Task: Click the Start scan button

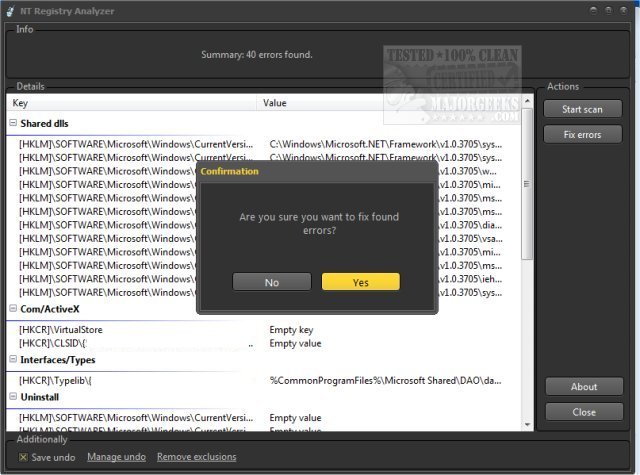Action: pyautogui.click(x=582, y=109)
